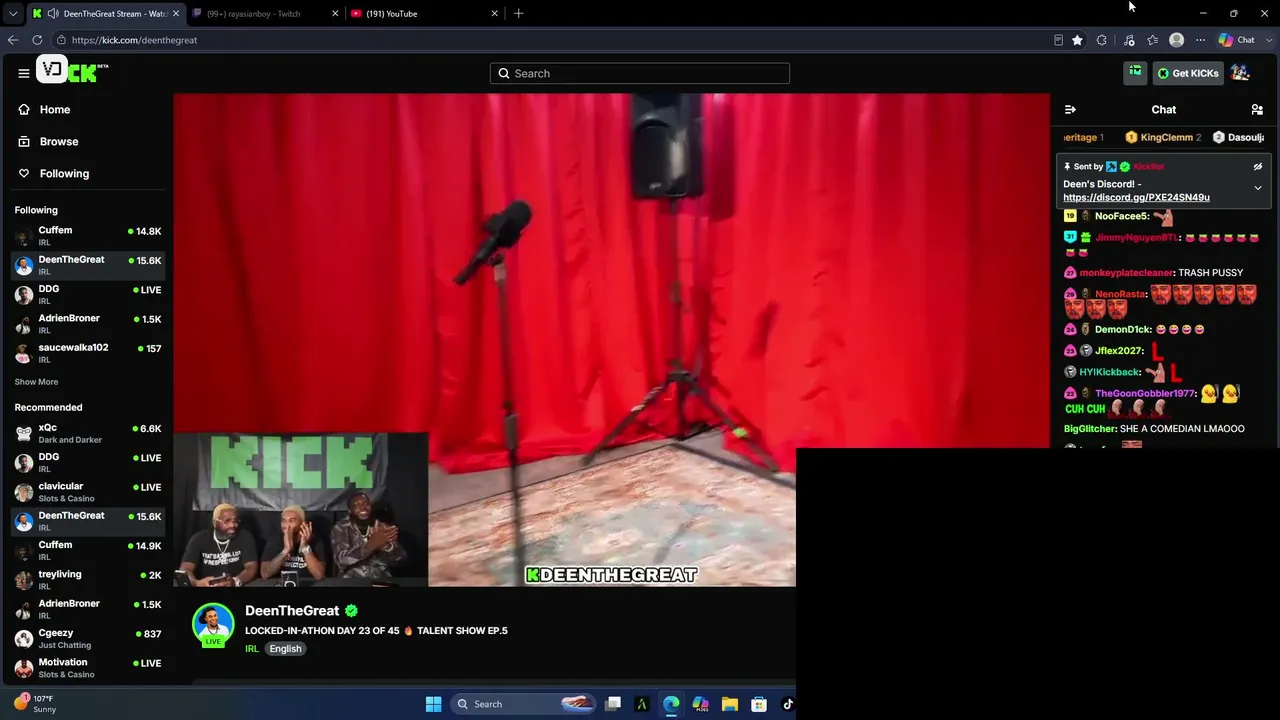
Task: Open Task View on the taskbar
Action: point(613,704)
